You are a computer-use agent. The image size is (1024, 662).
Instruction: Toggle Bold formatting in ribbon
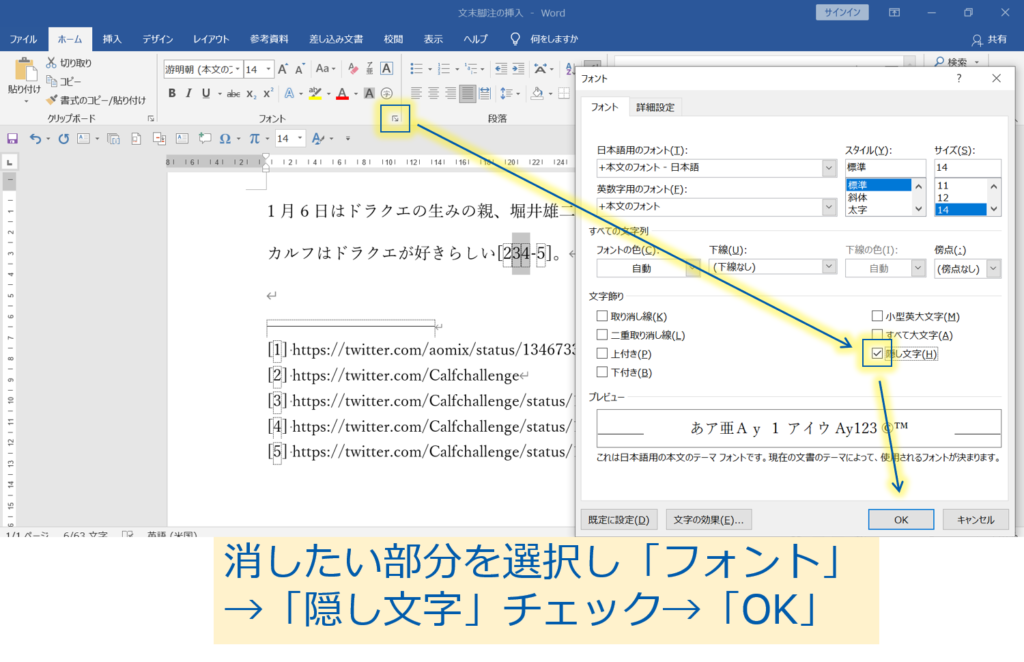point(172,93)
